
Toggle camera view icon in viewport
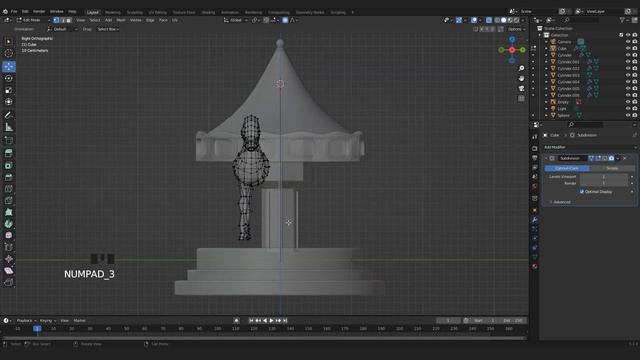(x=521, y=88)
